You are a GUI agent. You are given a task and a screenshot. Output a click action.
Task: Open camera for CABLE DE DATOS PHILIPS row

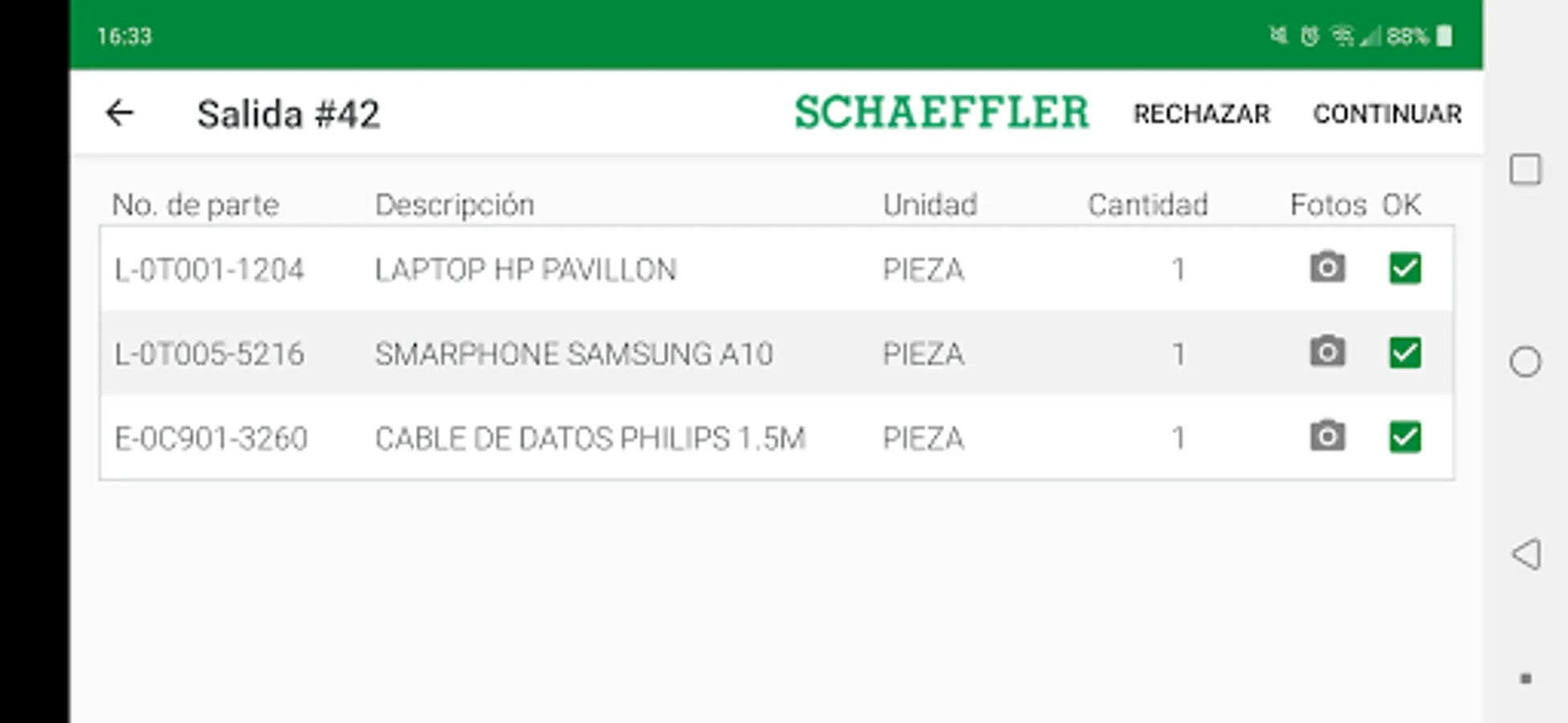pos(1327,437)
